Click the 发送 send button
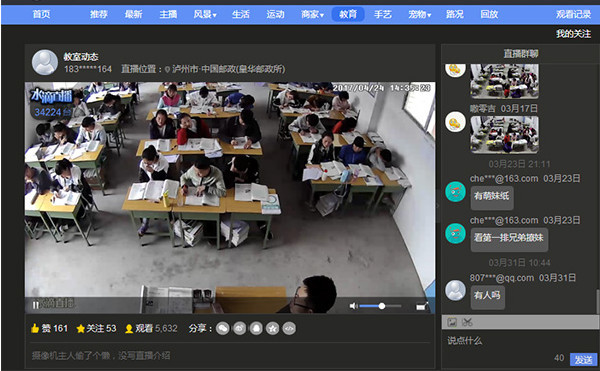 click(x=583, y=360)
